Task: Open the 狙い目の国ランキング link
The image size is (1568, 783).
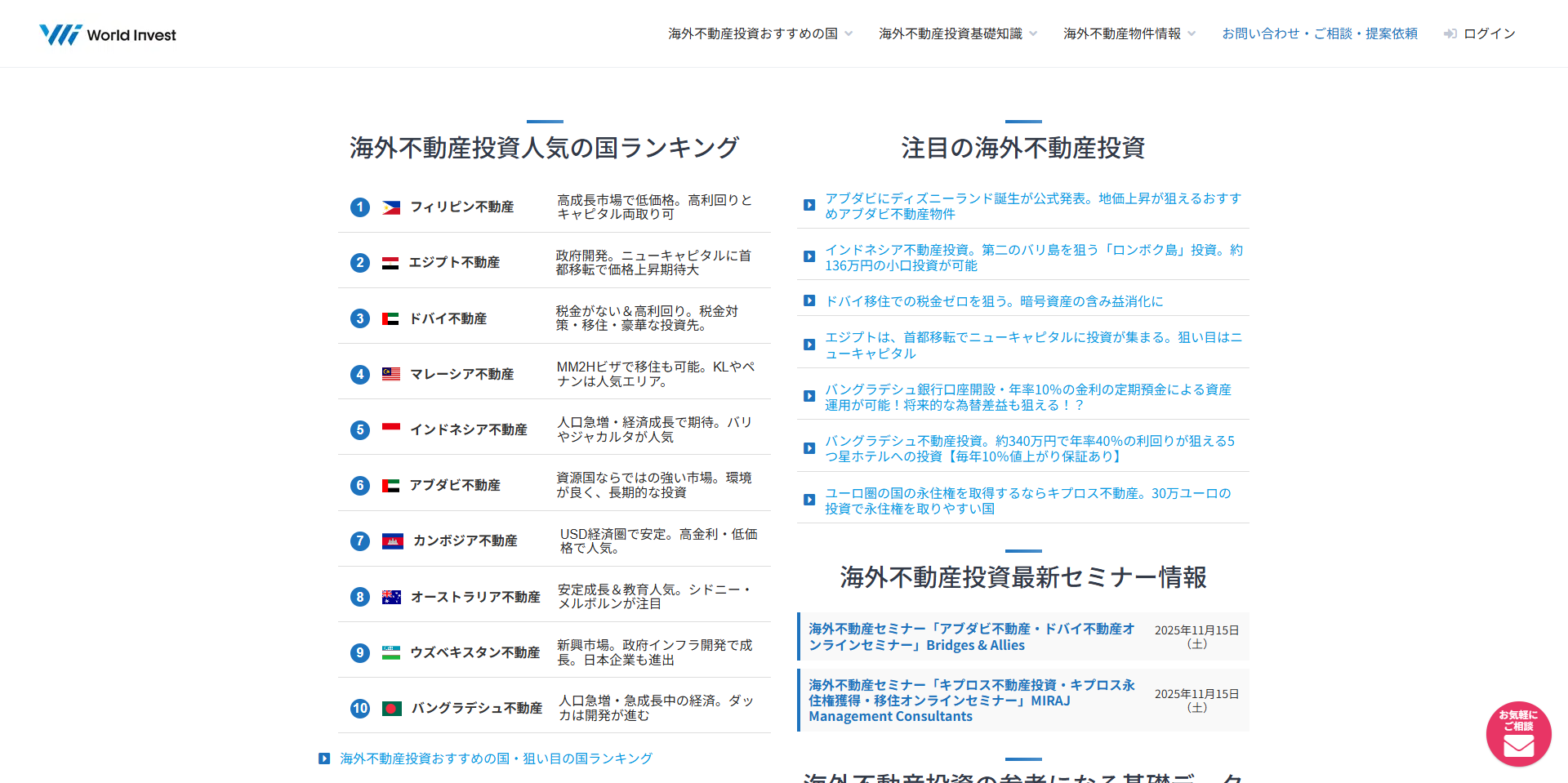Action: pos(496,759)
